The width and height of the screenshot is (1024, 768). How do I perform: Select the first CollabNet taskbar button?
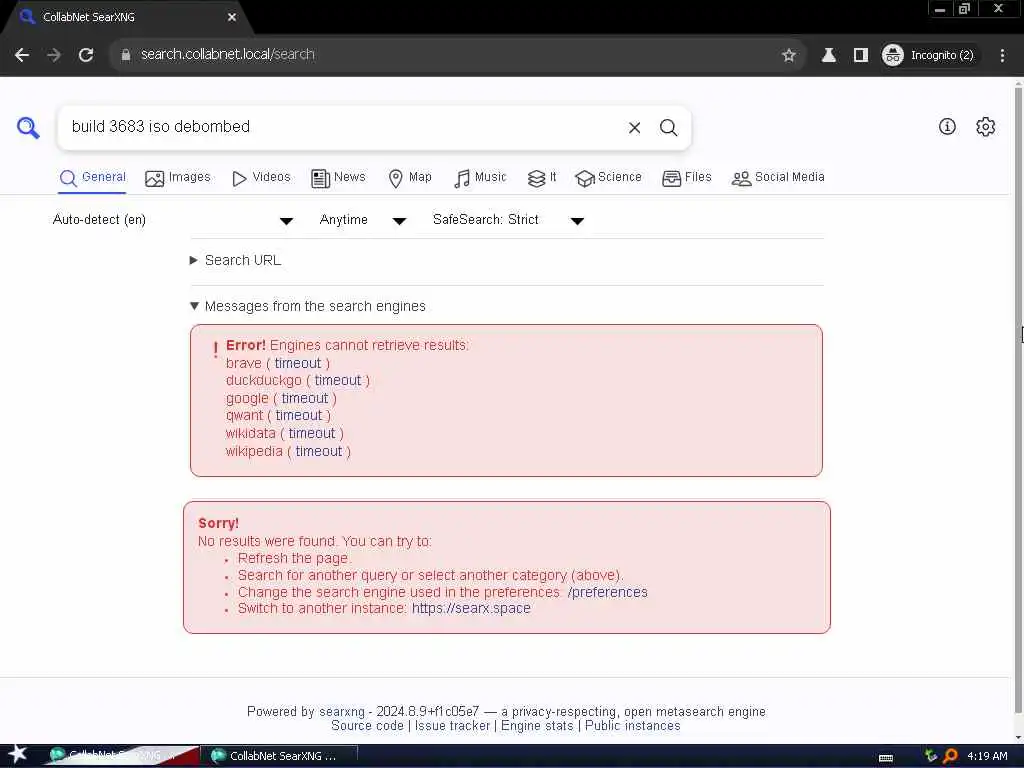click(121, 756)
